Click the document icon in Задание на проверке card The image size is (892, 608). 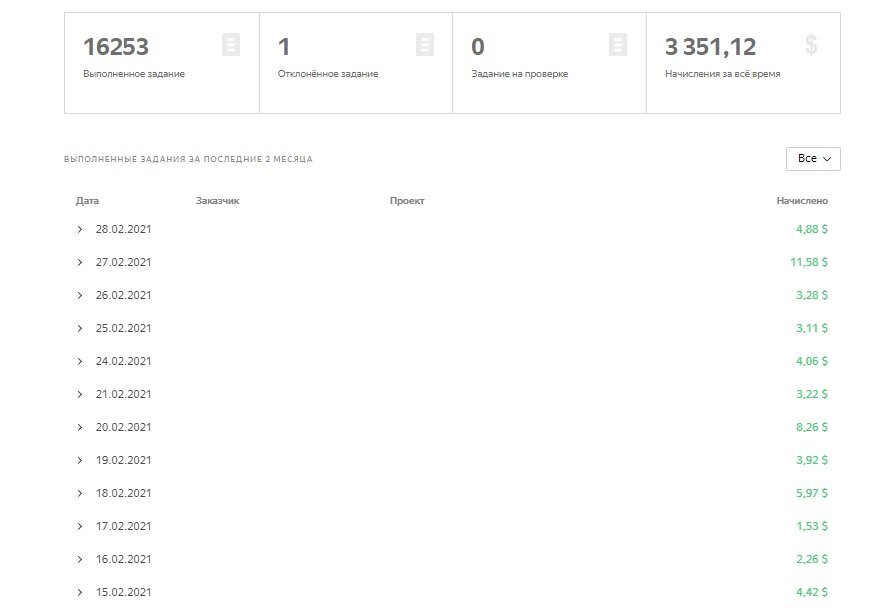(618, 44)
